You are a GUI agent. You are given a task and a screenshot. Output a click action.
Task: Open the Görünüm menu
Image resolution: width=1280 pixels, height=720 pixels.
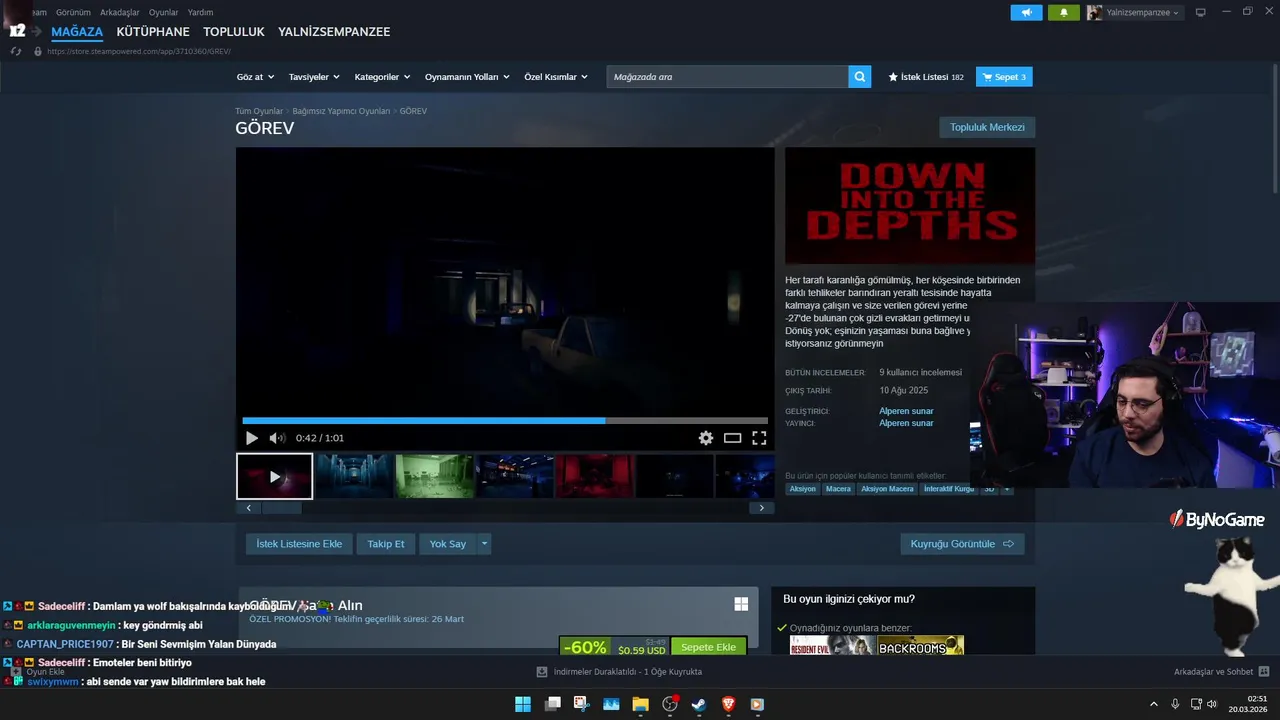(73, 13)
